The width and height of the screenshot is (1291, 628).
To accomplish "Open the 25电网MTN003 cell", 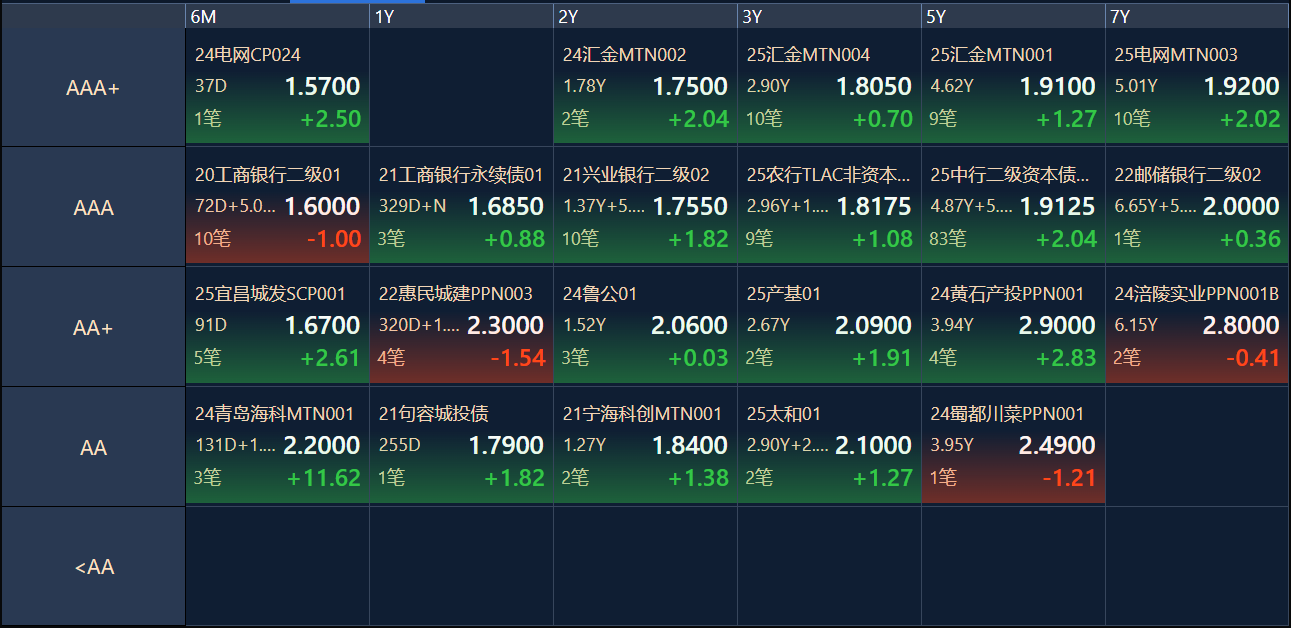I will click(x=1197, y=86).
